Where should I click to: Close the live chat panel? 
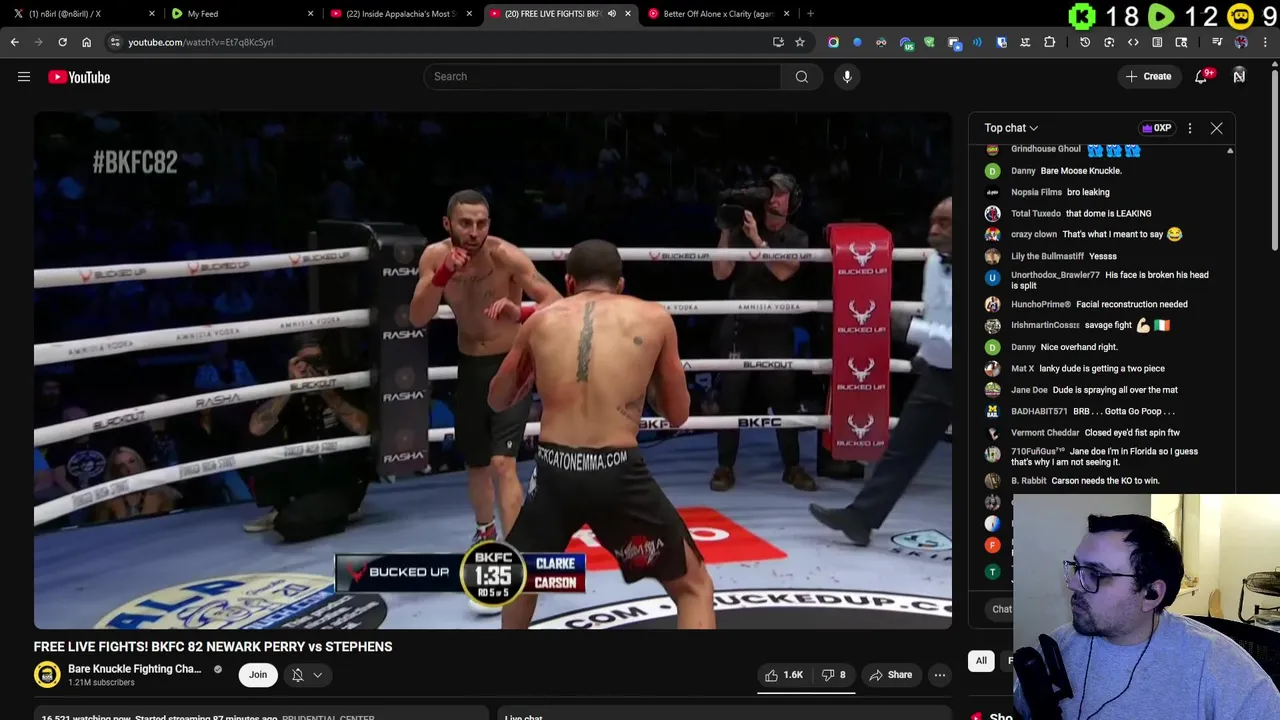click(x=1216, y=128)
